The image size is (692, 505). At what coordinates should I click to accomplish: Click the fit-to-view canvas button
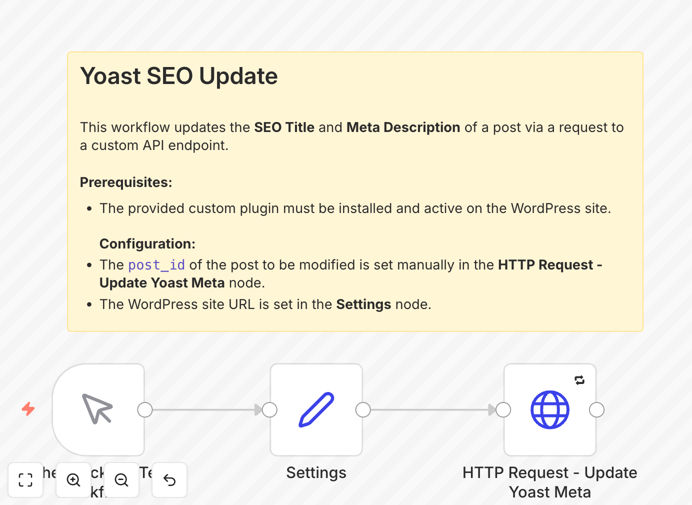coord(26,480)
